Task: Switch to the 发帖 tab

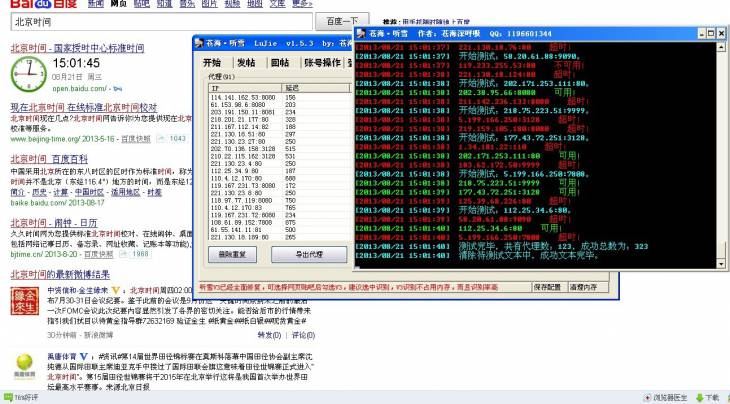Action: 246,62
